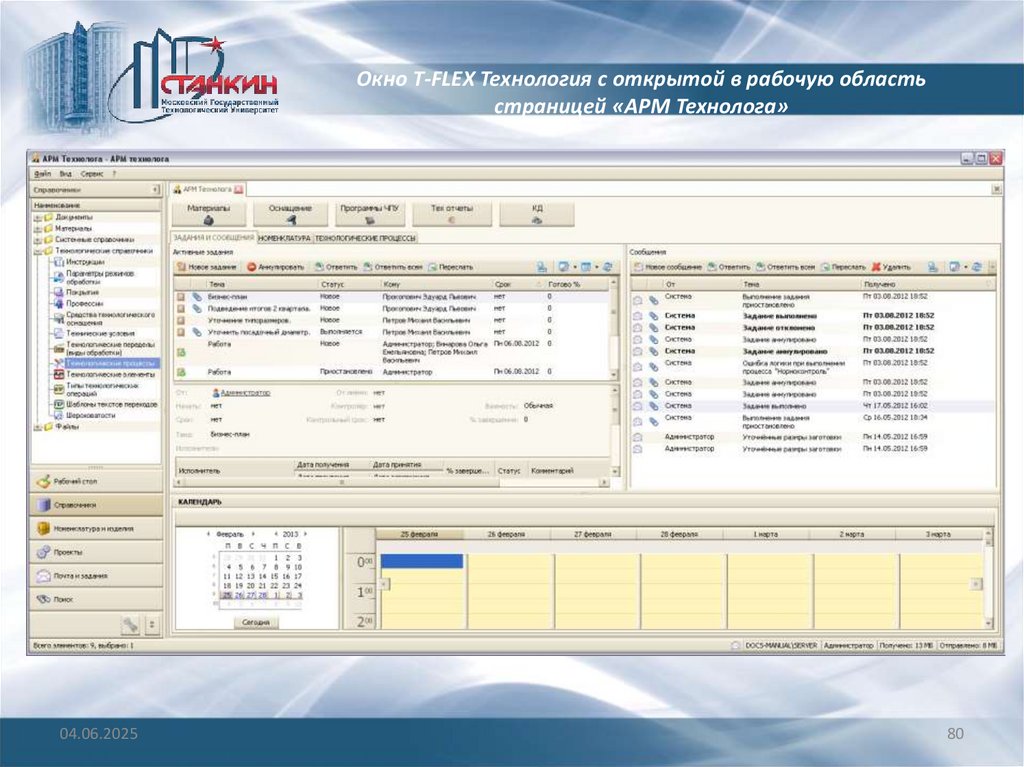This screenshot has height=767, width=1024.
Task: Create a message with Новое сообщение
Action: click(x=667, y=267)
